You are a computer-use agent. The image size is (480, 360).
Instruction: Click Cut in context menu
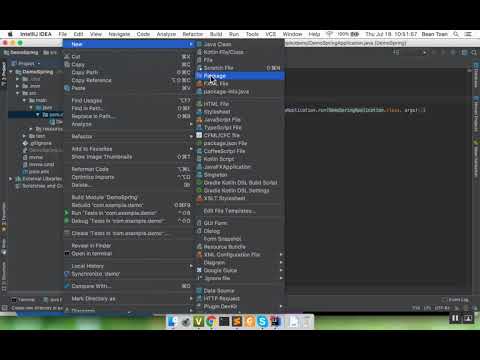tap(76, 57)
